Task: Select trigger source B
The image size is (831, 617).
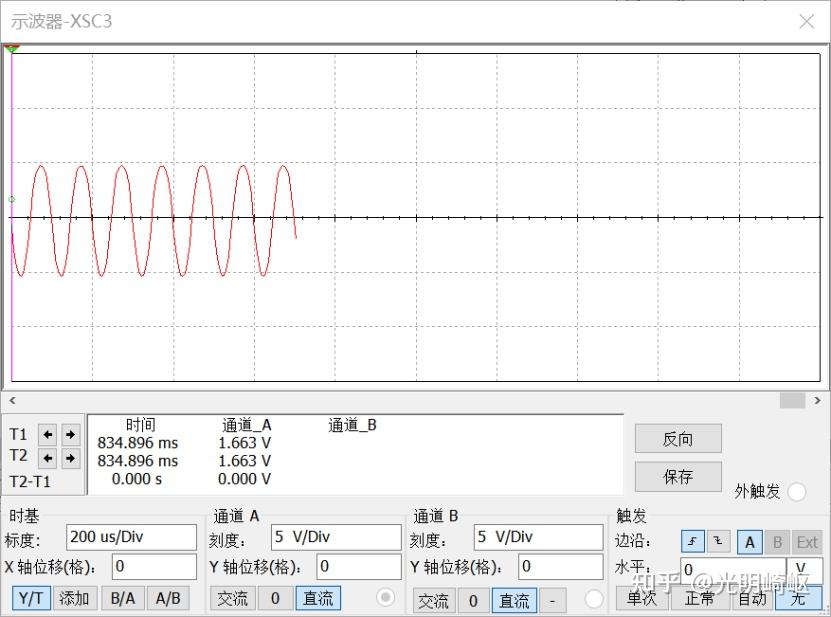Action: [x=777, y=542]
